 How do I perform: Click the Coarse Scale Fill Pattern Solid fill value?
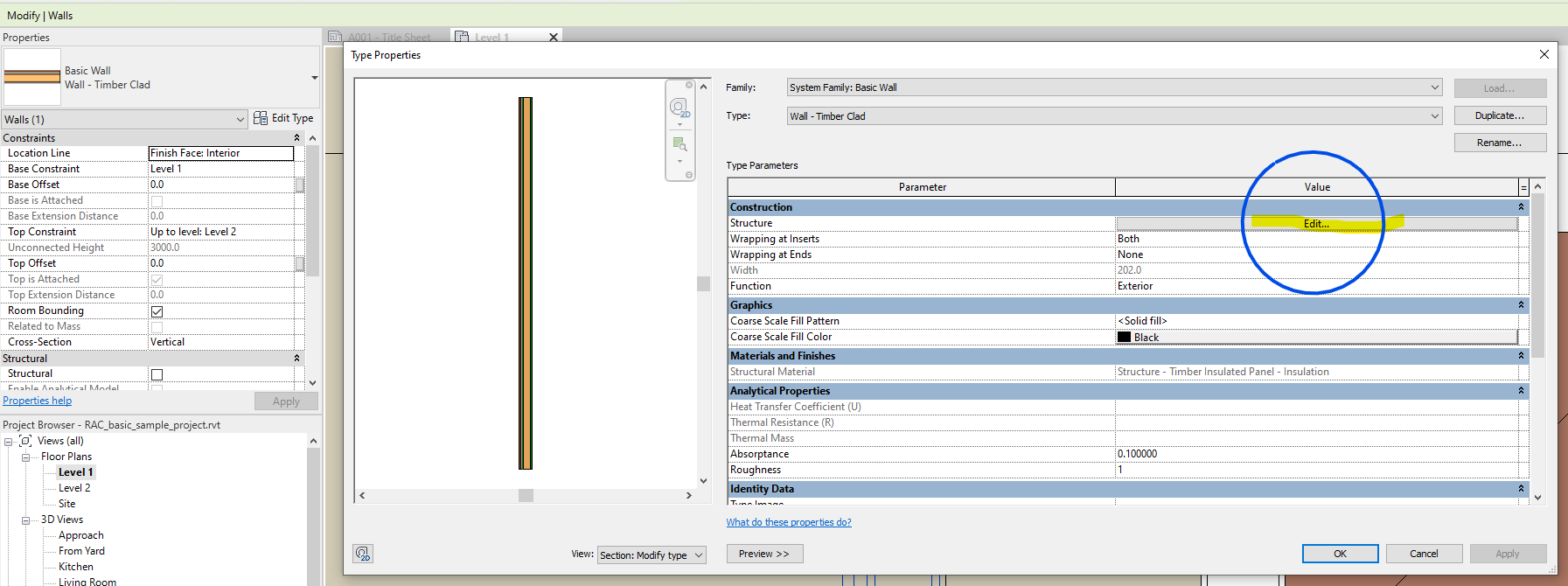[x=1316, y=321]
